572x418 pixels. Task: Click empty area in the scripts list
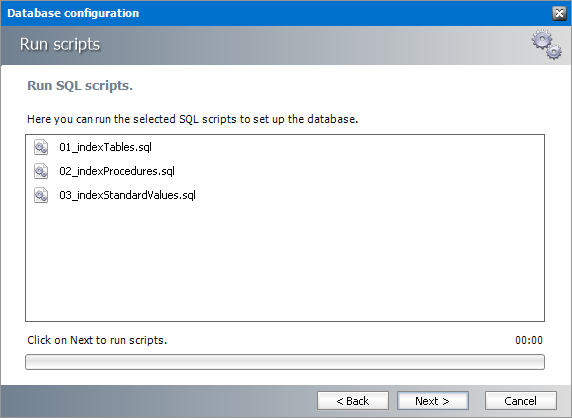[x=285, y=263]
